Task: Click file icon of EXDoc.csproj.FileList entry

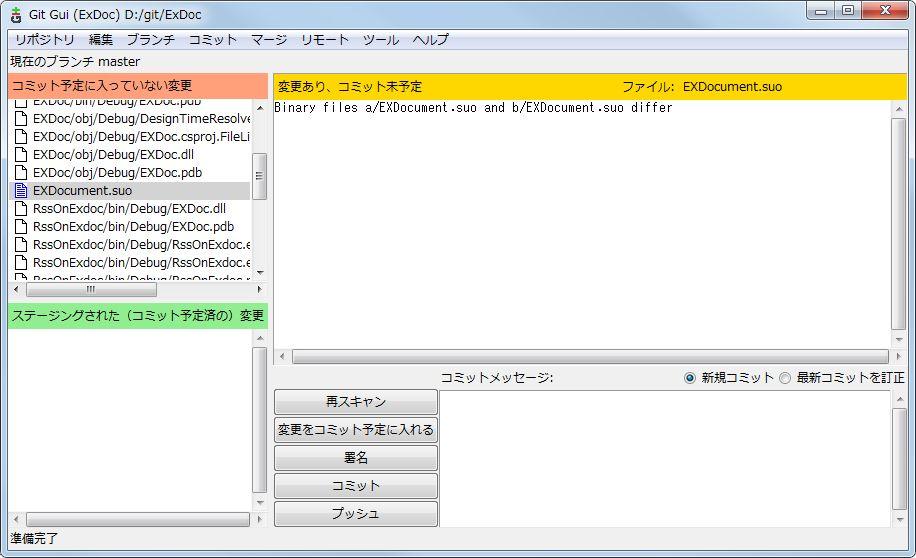Action: 21,137
